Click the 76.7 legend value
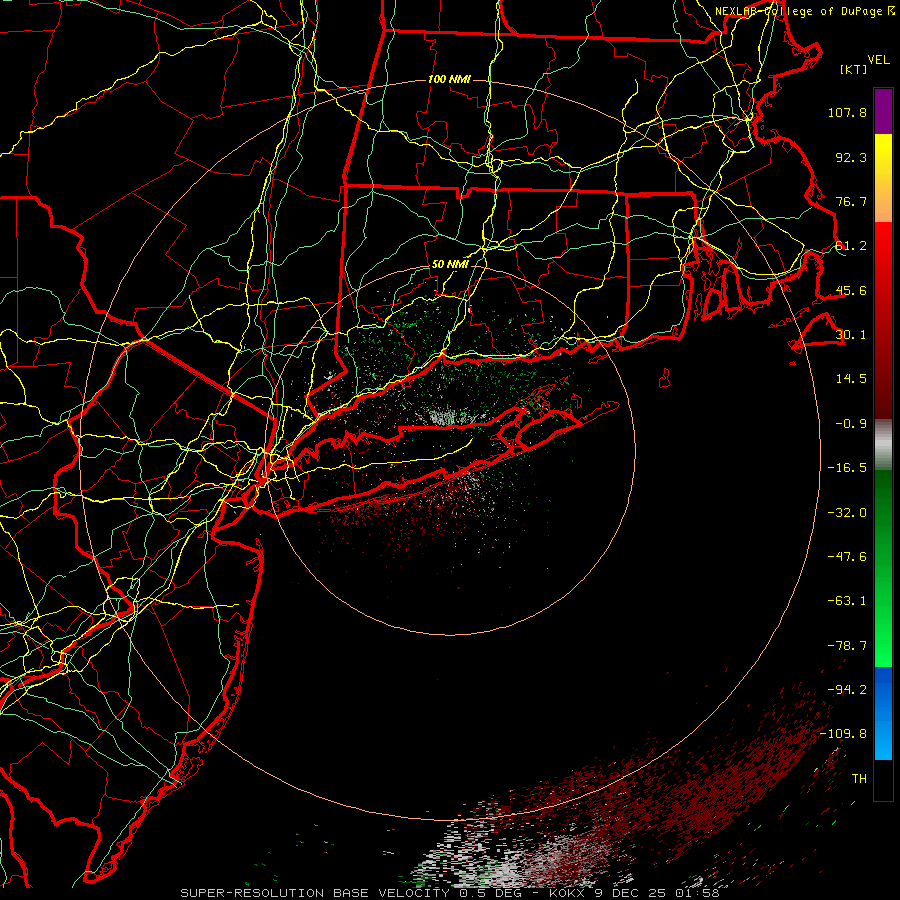The image size is (900, 900). coord(851,201)
